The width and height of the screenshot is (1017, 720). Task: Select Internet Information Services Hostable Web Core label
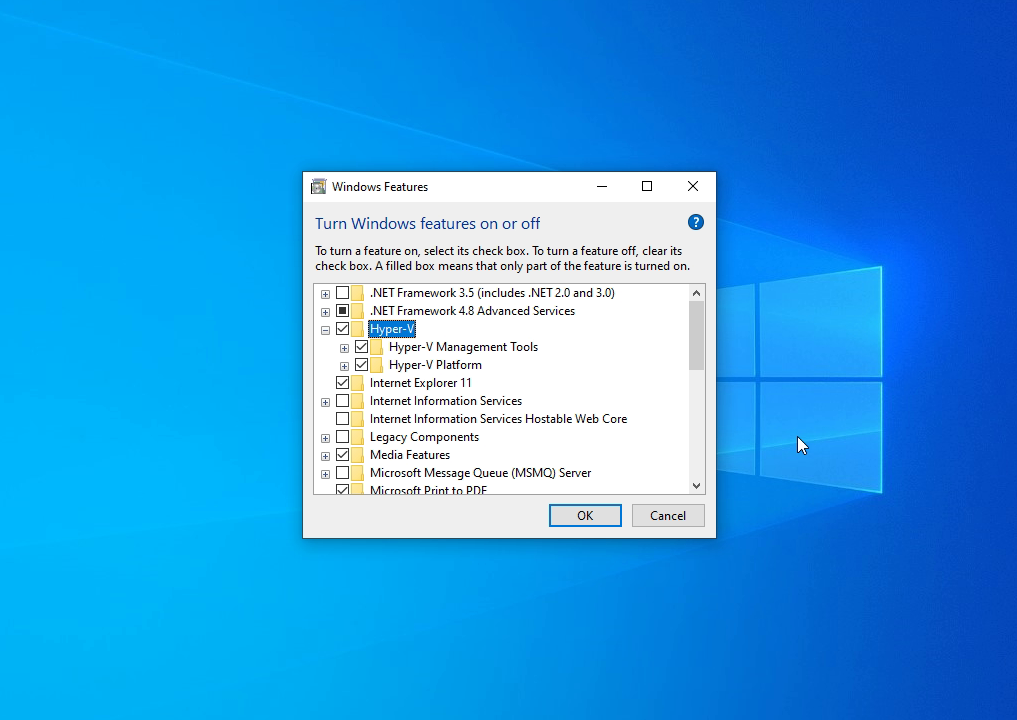498,419
